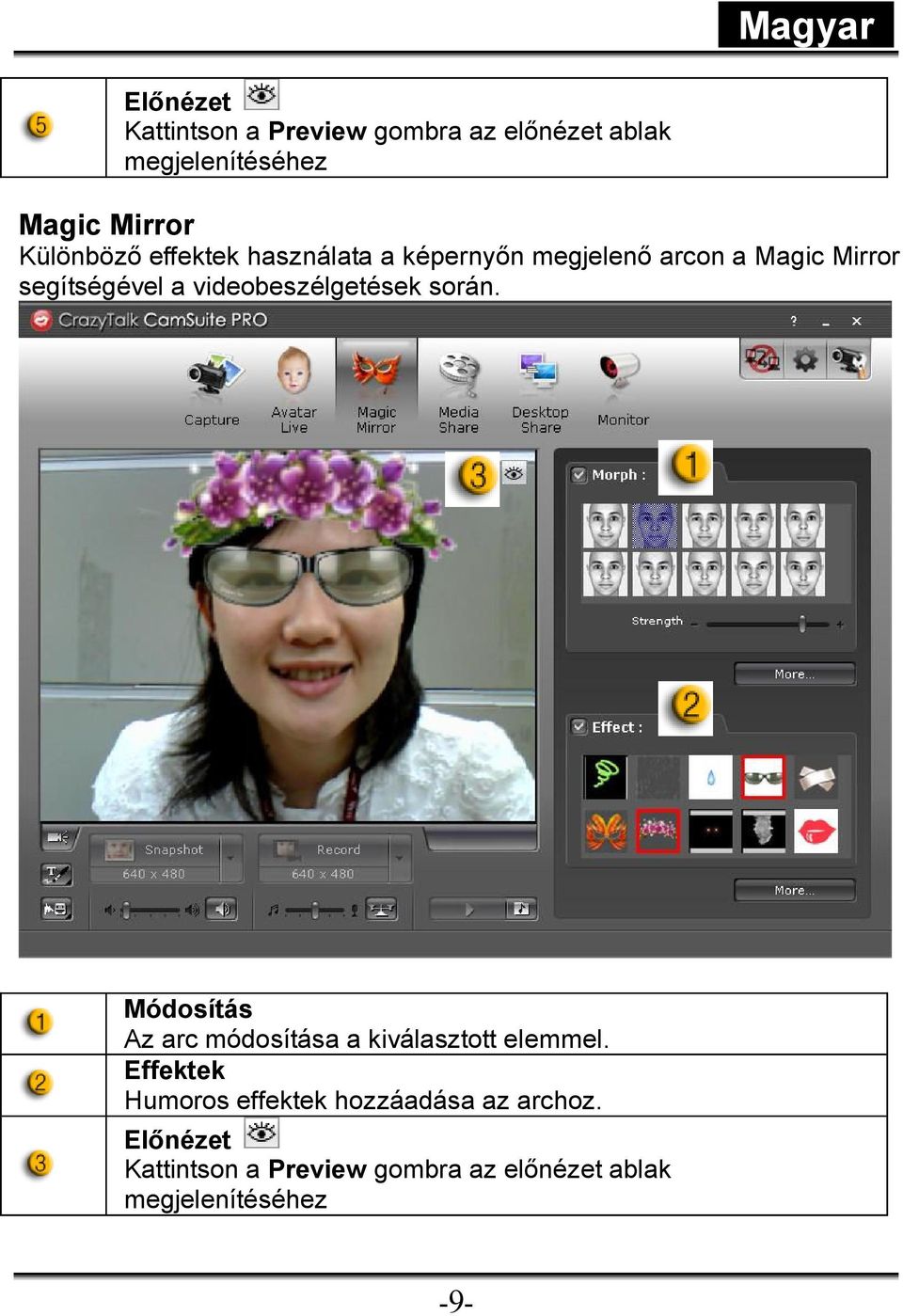Pick the first morph face in top row
Viewport: 903px width, 1316px height.
[605, 526]
